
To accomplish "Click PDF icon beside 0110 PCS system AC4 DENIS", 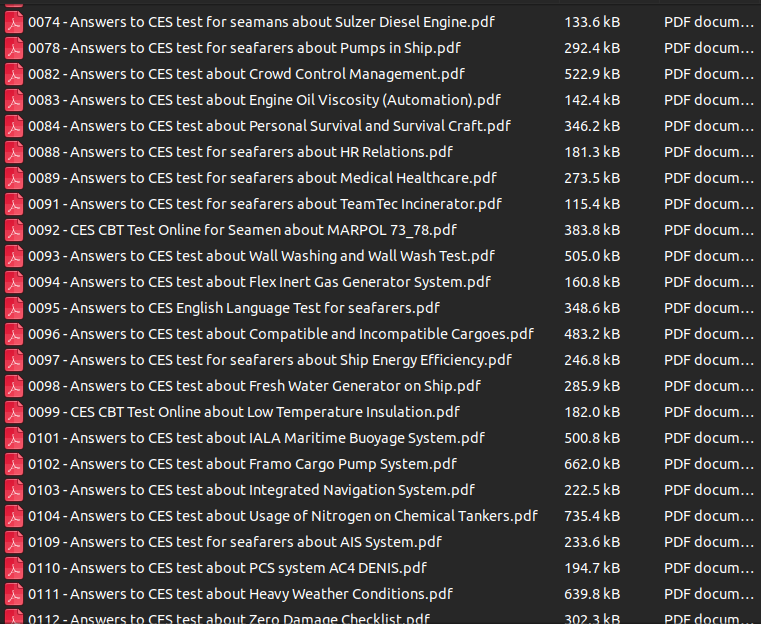I will click(x=14, y=568).
